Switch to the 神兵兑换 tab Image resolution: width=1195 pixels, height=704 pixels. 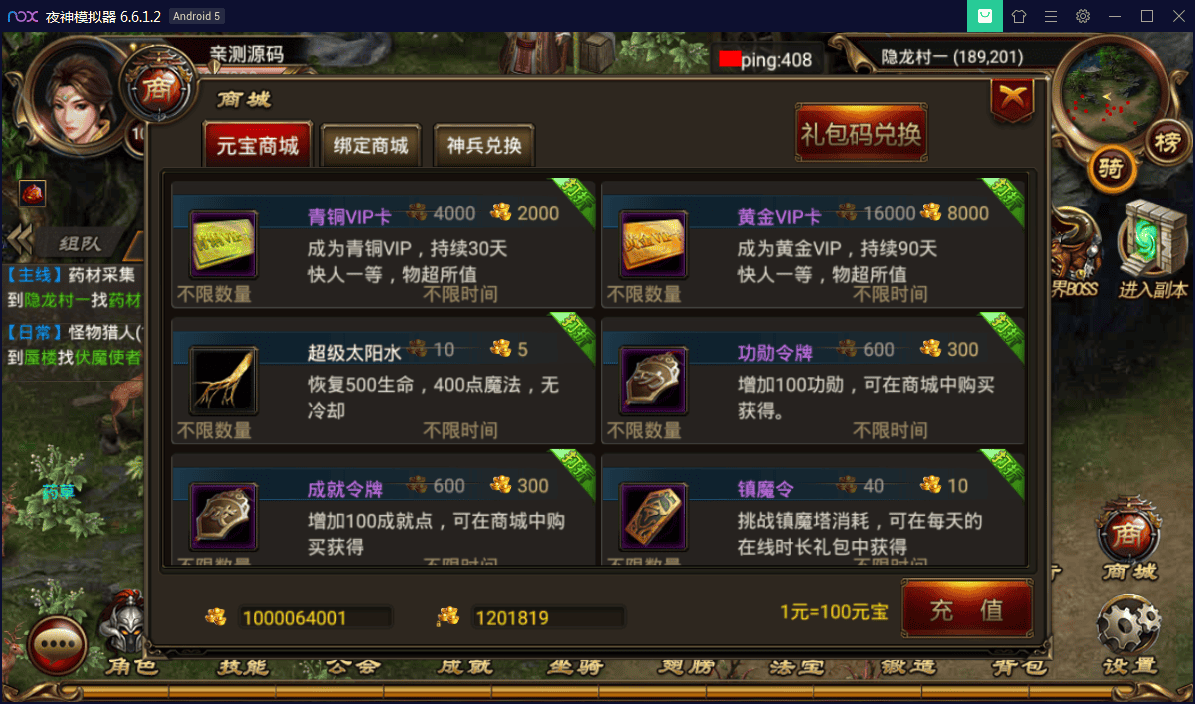[x=484, y=146]
